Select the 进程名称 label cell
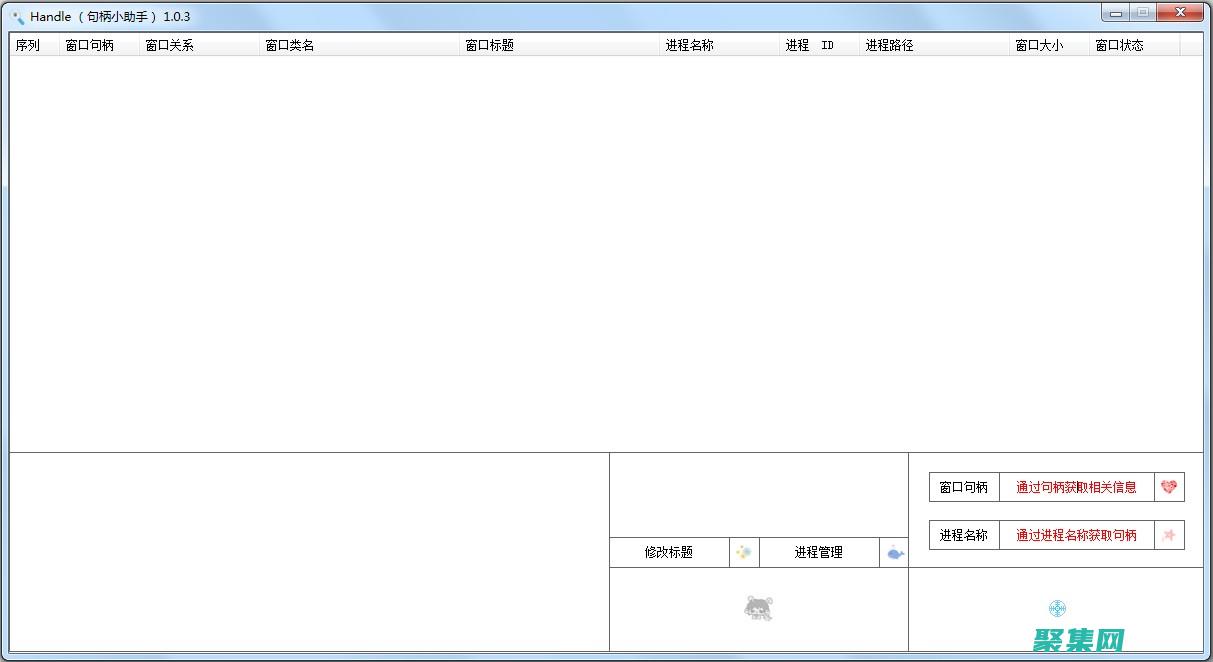 click(964, 535)
